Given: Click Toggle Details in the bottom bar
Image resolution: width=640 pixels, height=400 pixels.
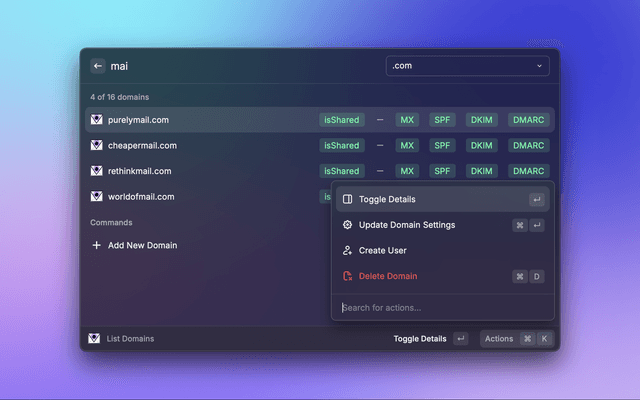Looking at the screenshot, I should (420, 339).
